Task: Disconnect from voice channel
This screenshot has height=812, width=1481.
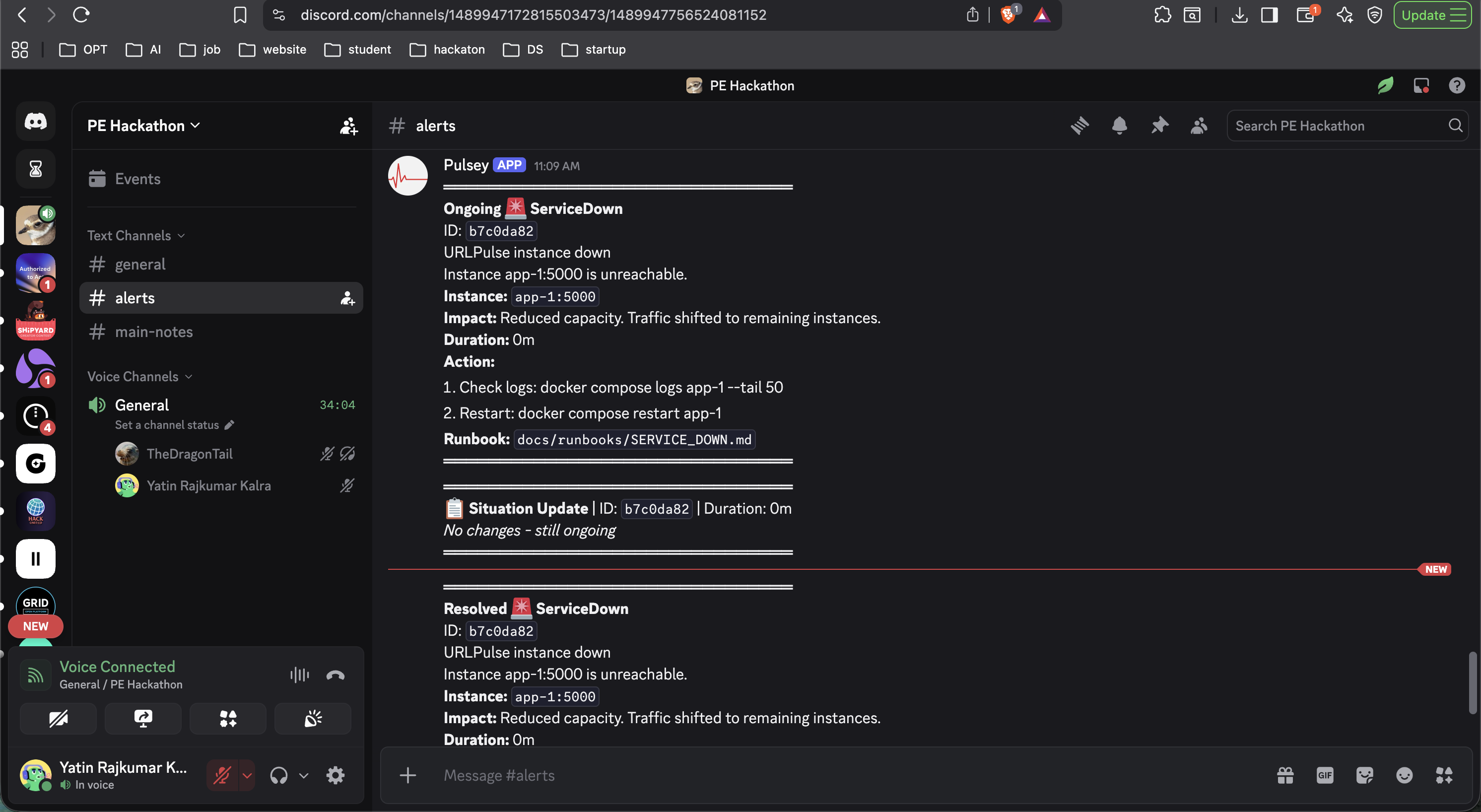Action: (x=335, y=675)
